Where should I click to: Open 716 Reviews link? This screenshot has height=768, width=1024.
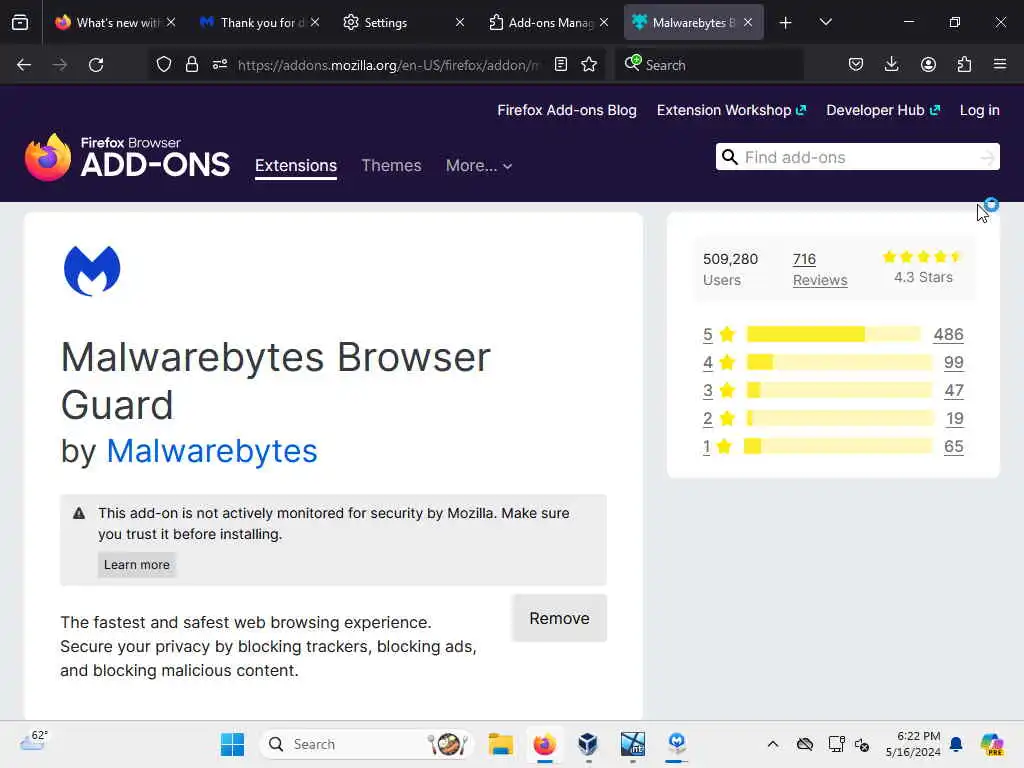(x=820, y=269)
